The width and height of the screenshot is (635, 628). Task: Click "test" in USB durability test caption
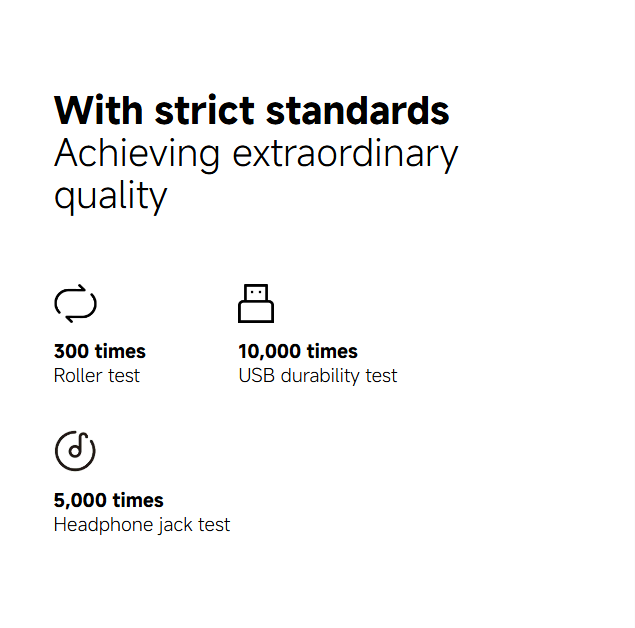[381, 376]
